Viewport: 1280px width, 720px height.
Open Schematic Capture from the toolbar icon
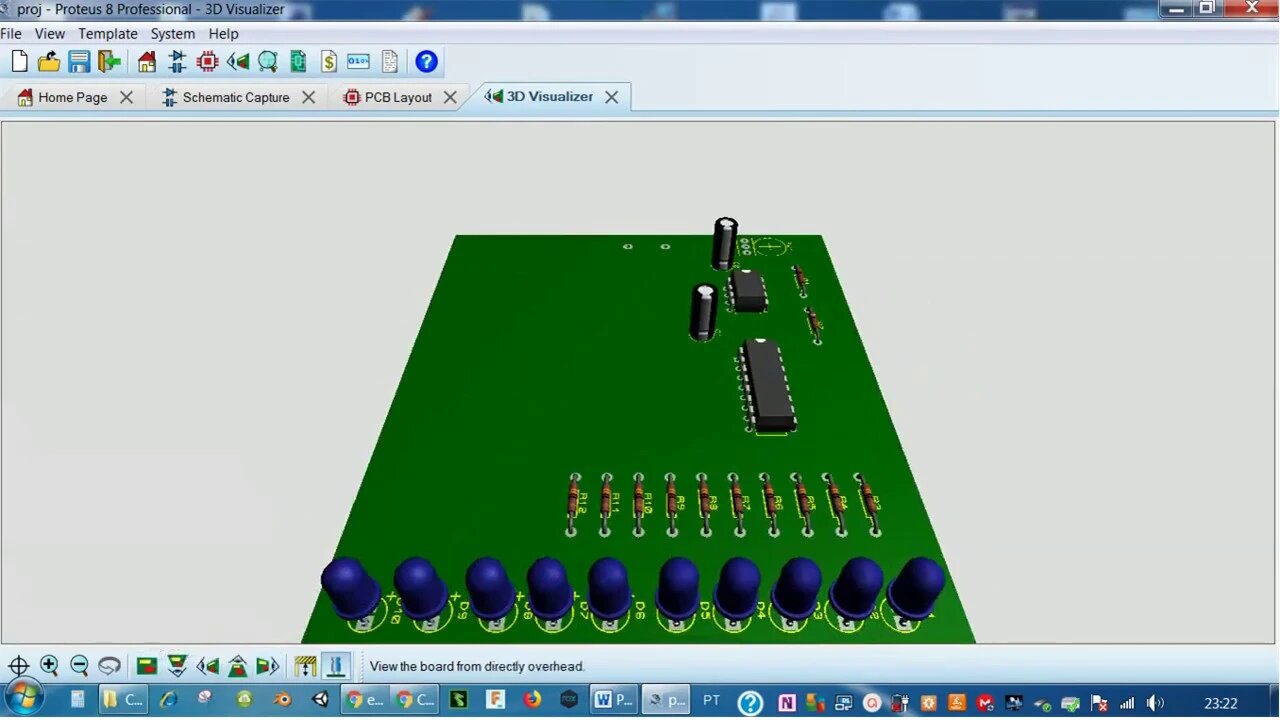(177, 62)
